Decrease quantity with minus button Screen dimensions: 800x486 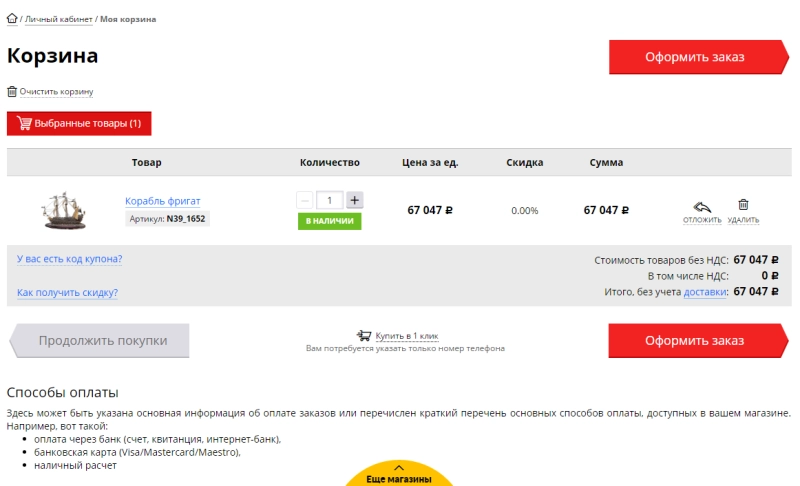305,200
